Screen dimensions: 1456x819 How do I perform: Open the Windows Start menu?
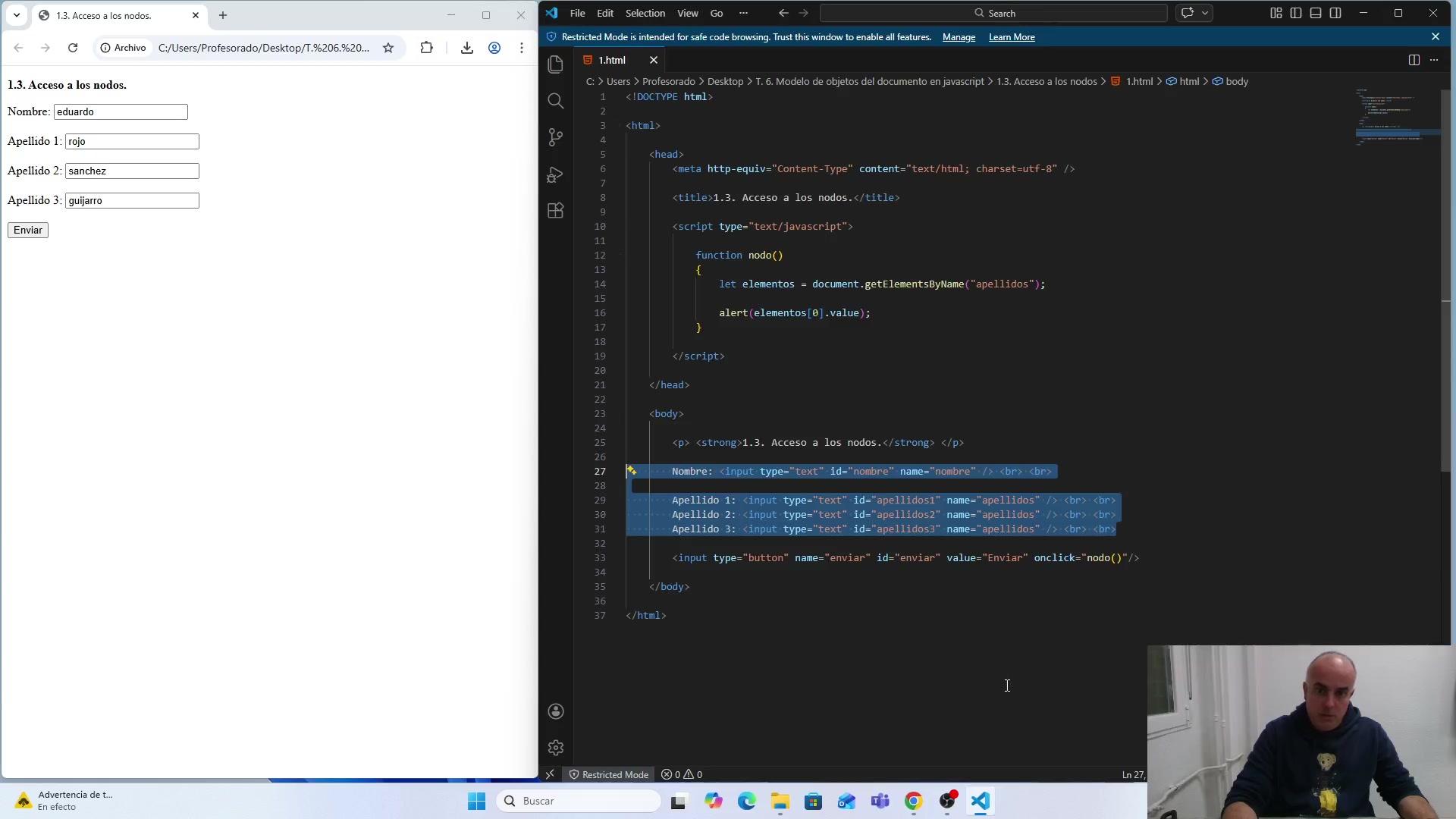click(x=477, y=801)
